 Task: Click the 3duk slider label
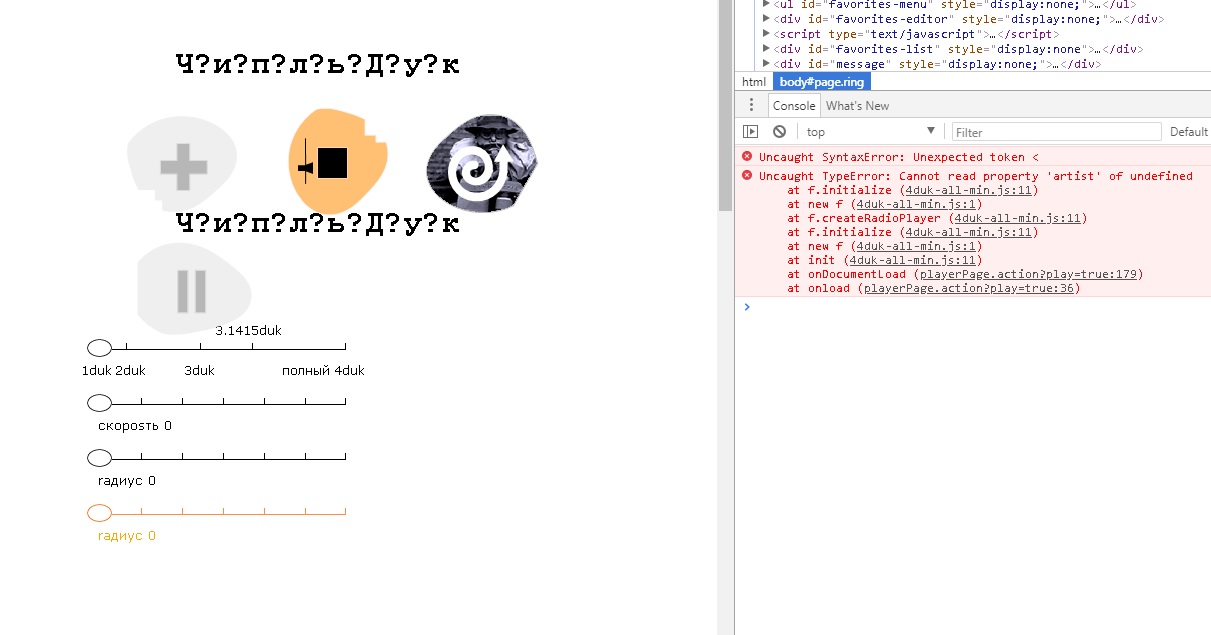coord(199,370)
